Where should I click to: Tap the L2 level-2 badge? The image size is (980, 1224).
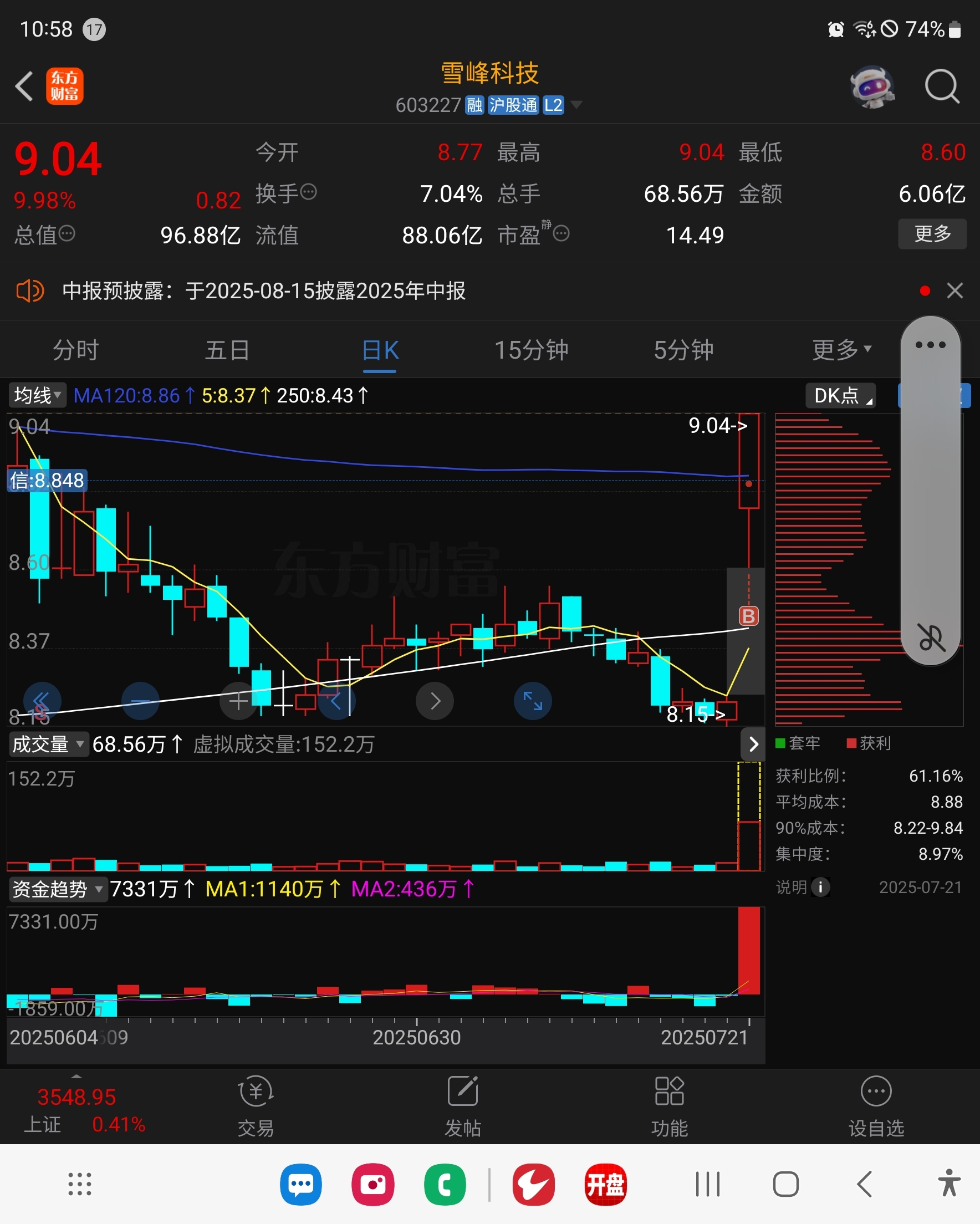[553, 105]
